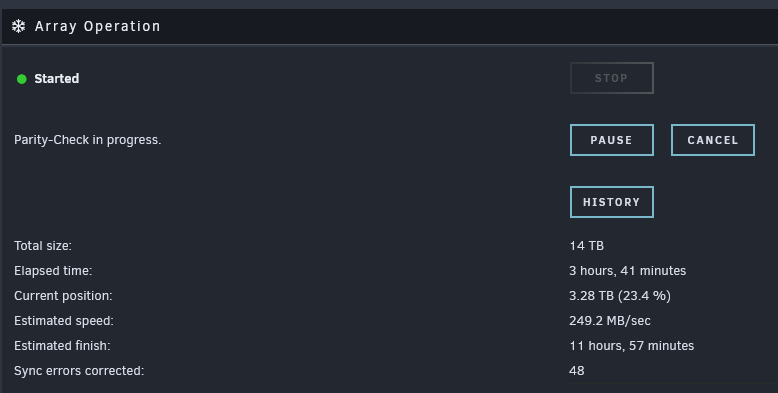Select the 14 TB total size value
The height and width of the screenshot is (393, 778).
(586, 246)
